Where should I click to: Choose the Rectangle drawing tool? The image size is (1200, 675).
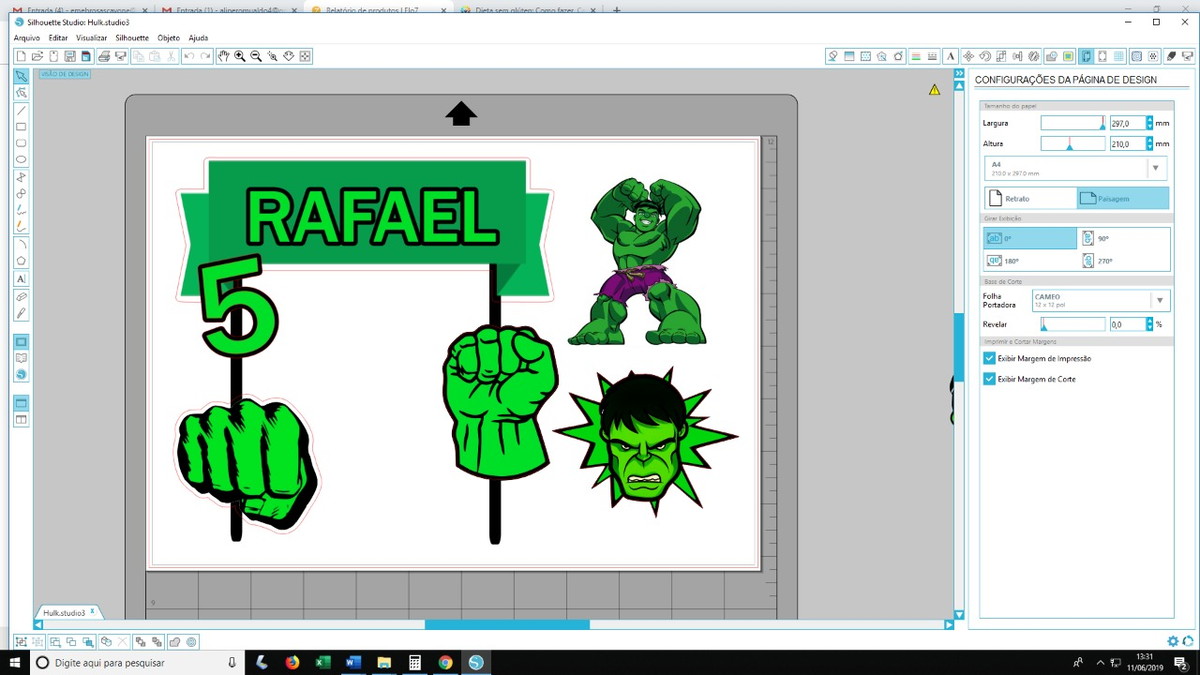tap(21, 127)
